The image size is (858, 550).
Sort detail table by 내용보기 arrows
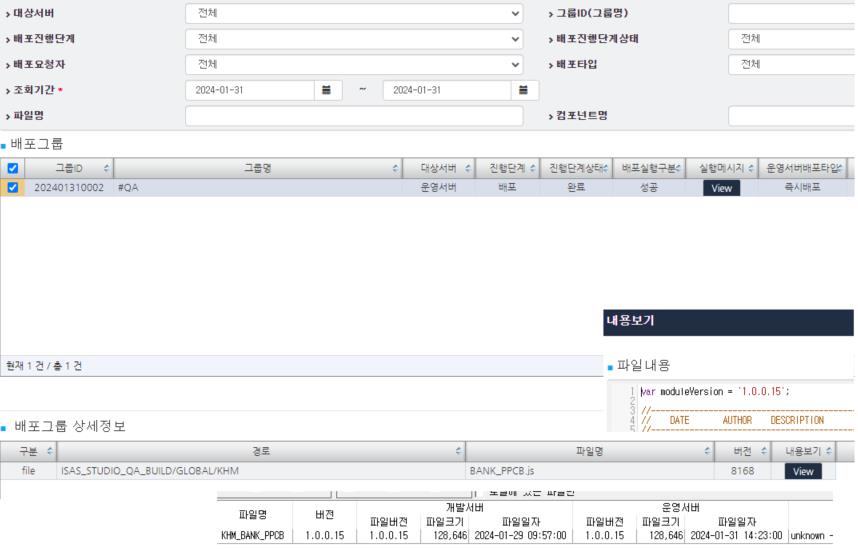click(x=828, y=451)
